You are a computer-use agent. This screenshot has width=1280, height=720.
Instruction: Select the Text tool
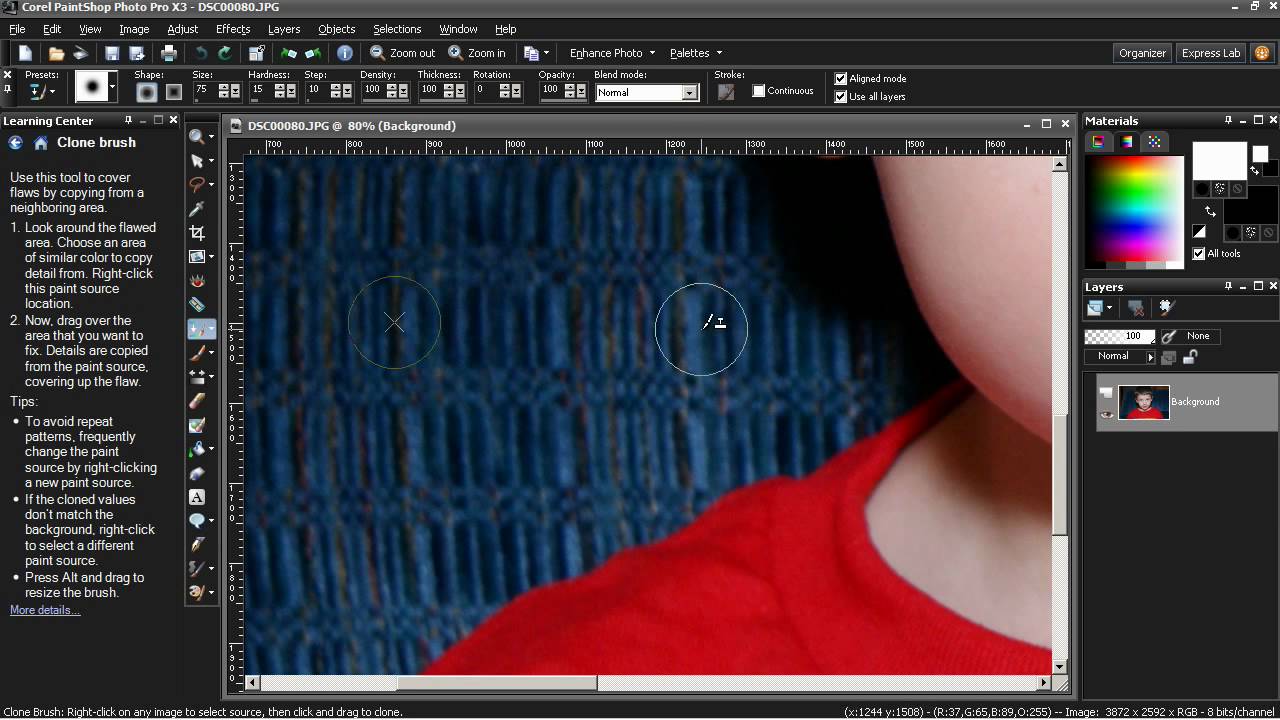click(x=197, y=497)
